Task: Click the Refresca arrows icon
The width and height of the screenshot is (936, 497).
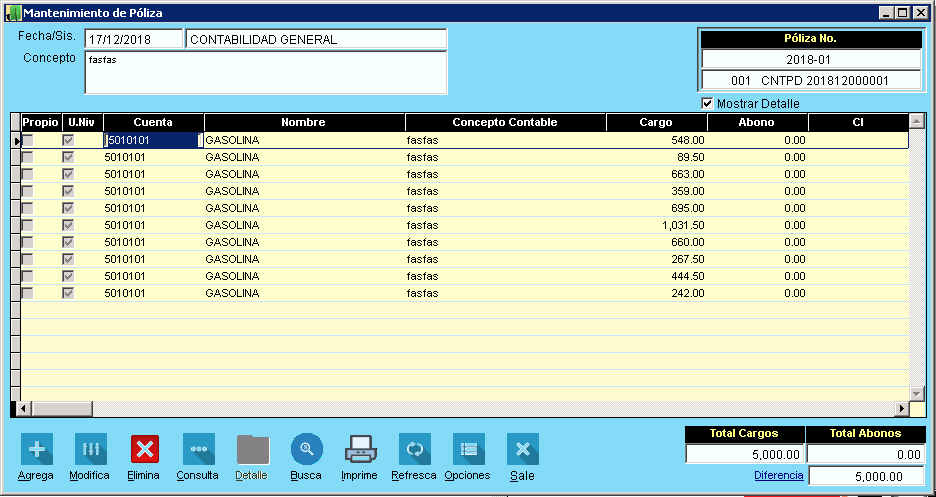Action: 414,449
